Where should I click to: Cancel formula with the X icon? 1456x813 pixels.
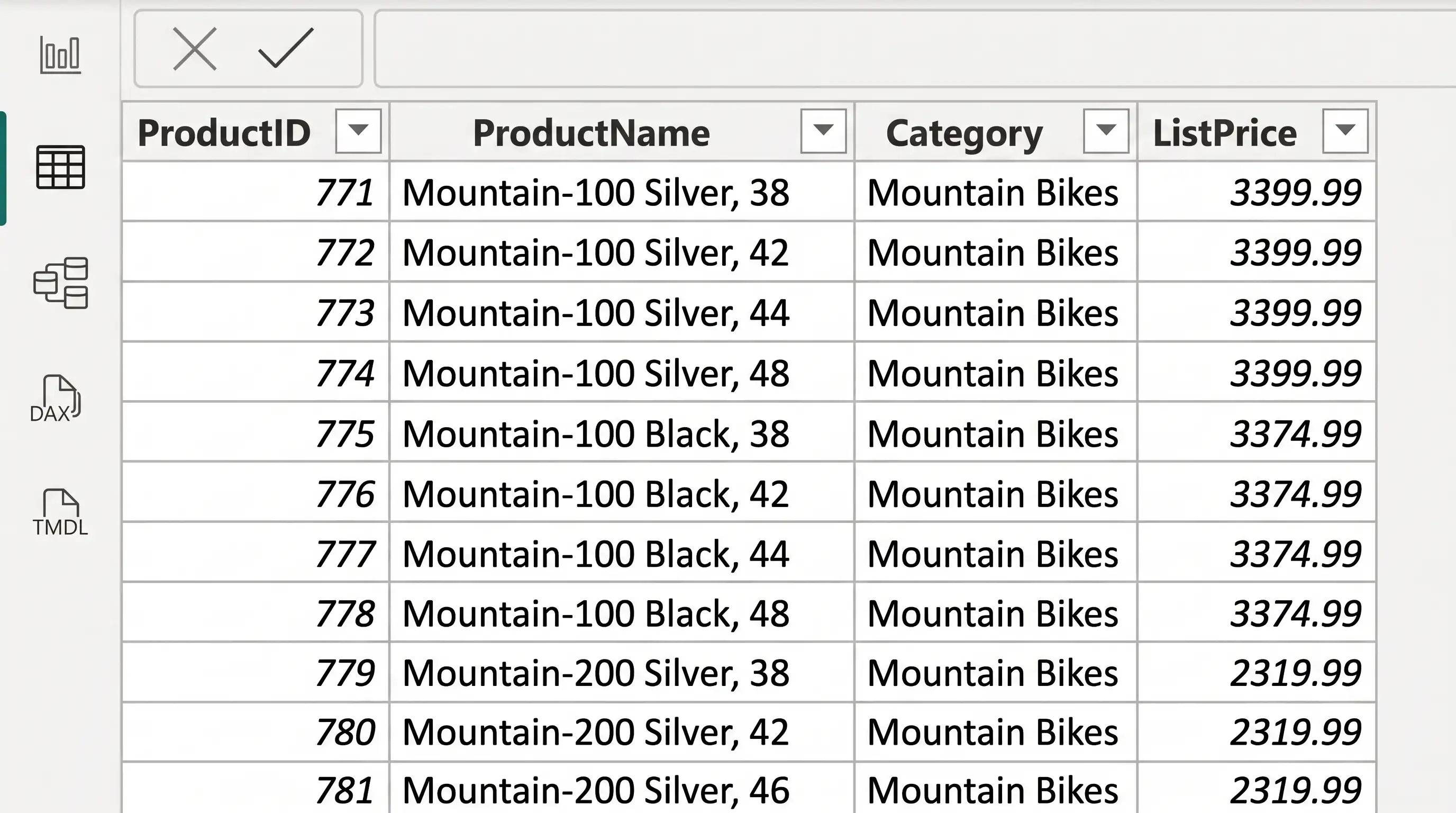coord(195,49)
